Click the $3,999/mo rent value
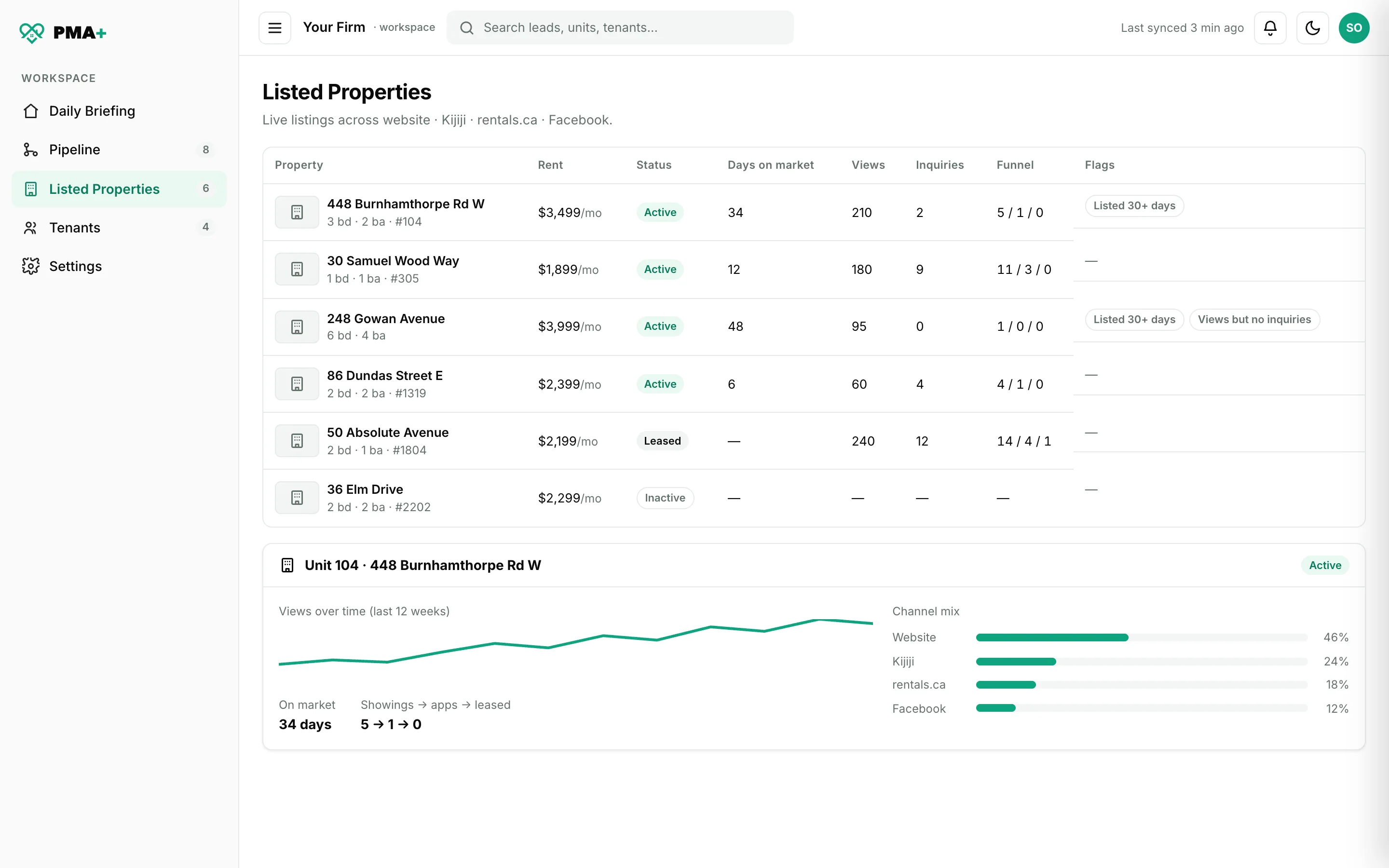 click(570, 326)
